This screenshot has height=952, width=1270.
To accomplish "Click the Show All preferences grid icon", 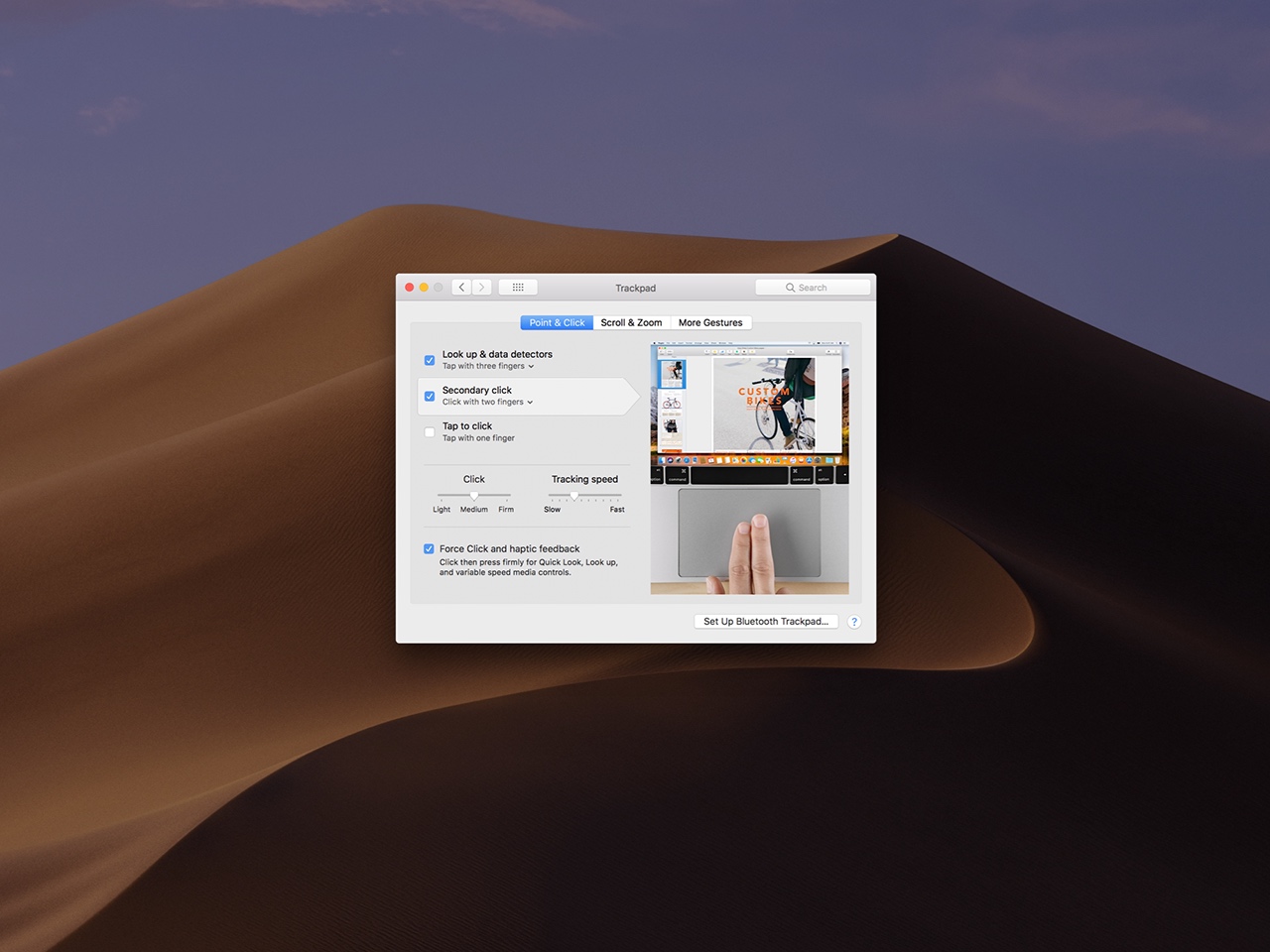I will tap(517, 287).
